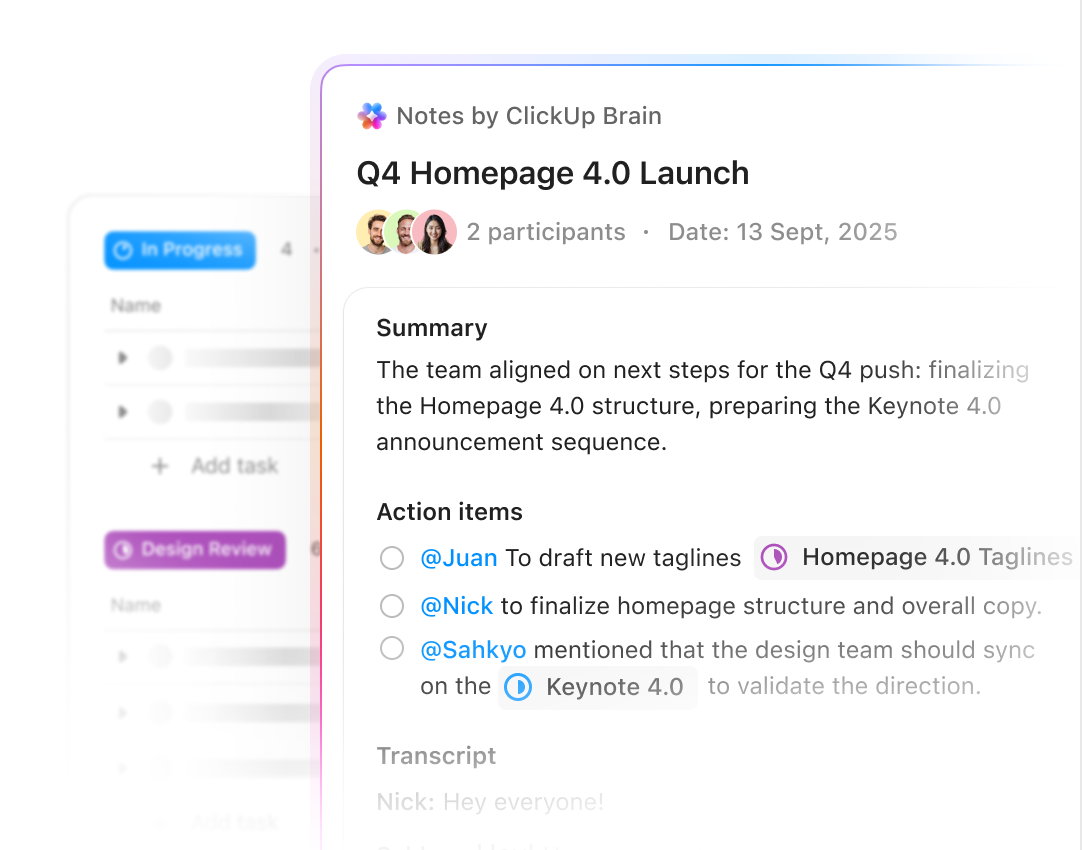This screenshot has width=1082, height=850.
Task: Click the ClickUp Brain flower logo
Action: pos(371,116)
